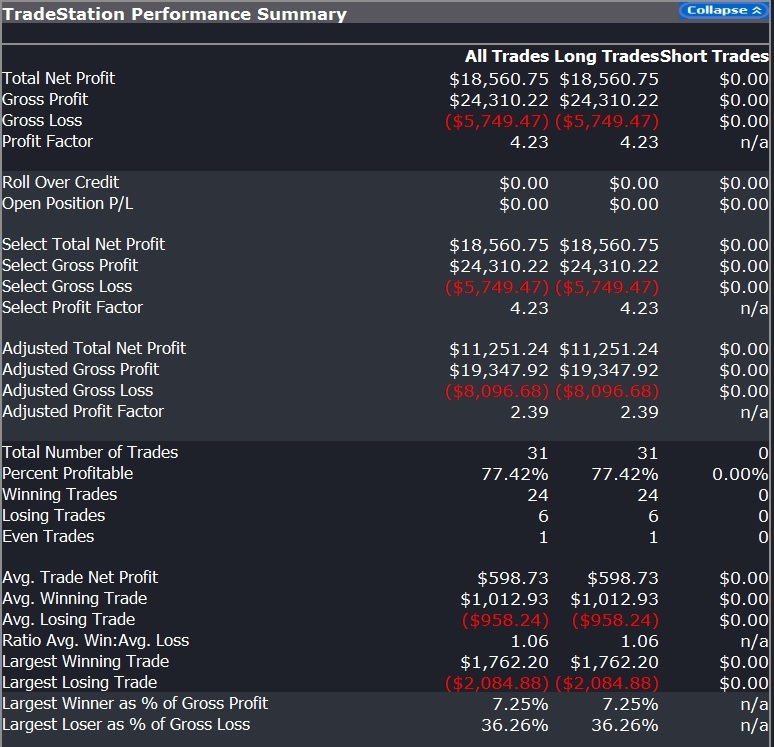Select the Long Trades column header

tap(607, 56)
